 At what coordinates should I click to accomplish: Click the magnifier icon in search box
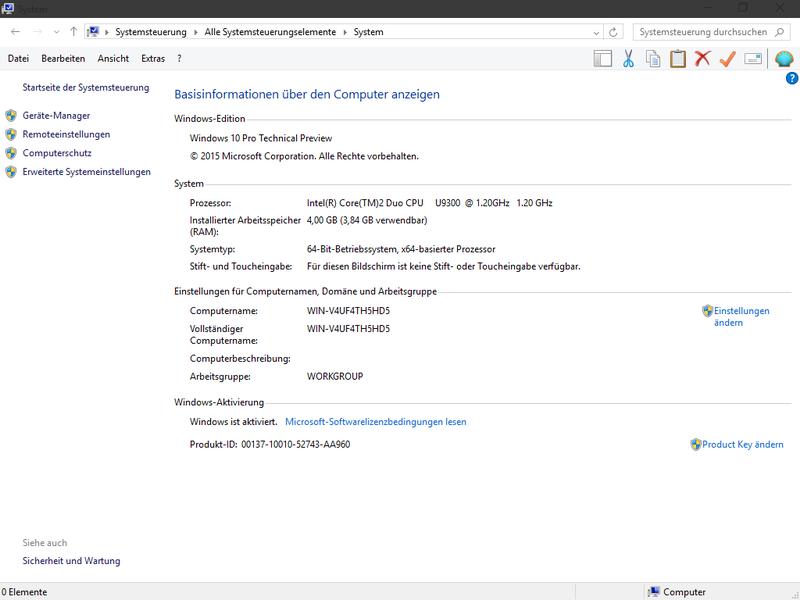click(779, 32)
